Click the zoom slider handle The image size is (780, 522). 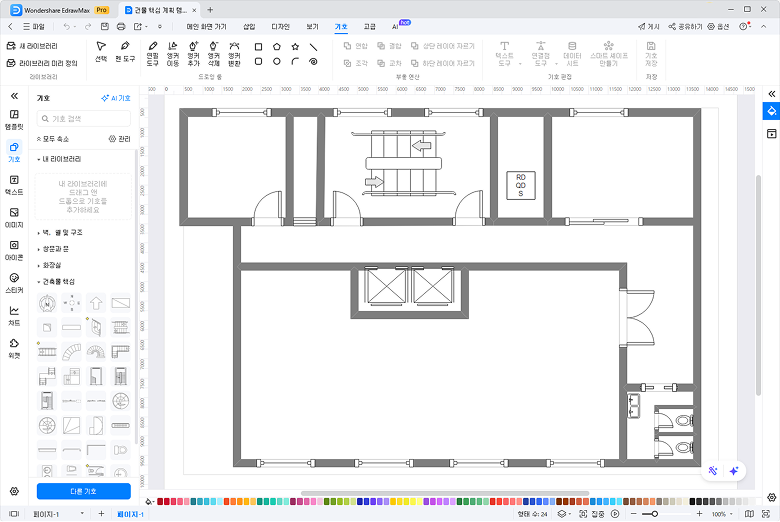point(655,514)
